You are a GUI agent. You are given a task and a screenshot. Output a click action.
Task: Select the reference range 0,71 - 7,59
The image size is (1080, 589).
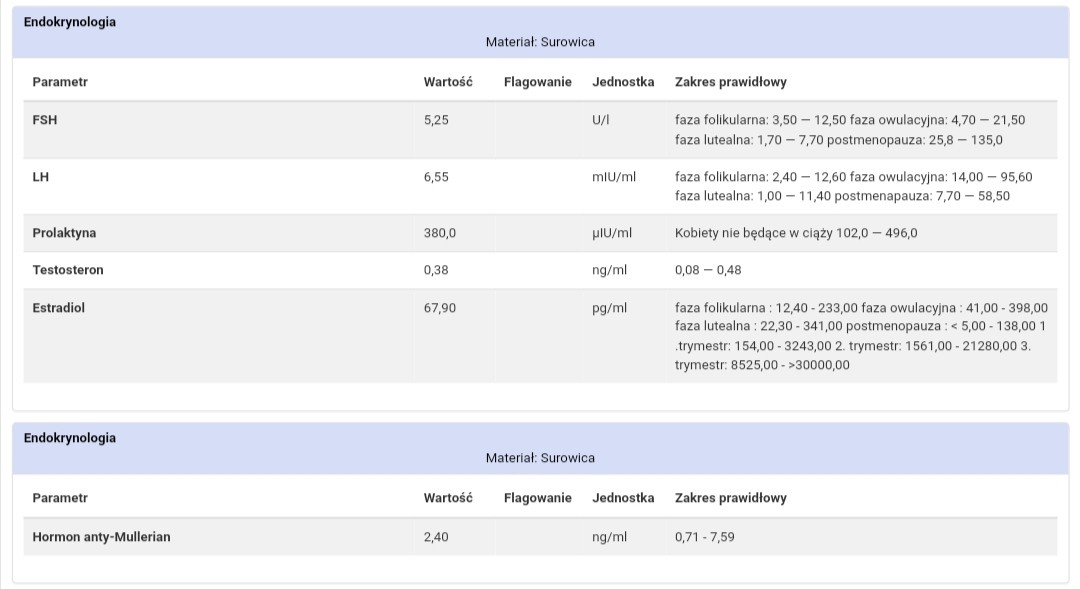tap(705, 537)
